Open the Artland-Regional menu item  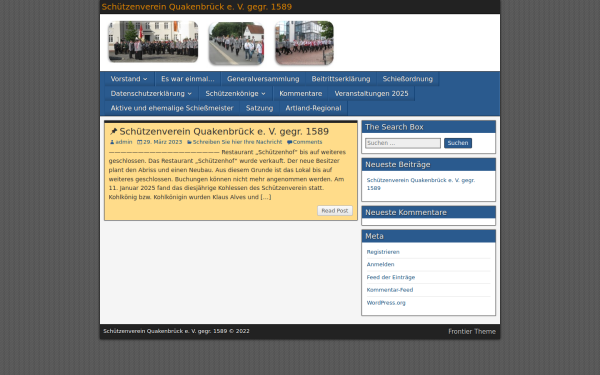click(313, 108)
